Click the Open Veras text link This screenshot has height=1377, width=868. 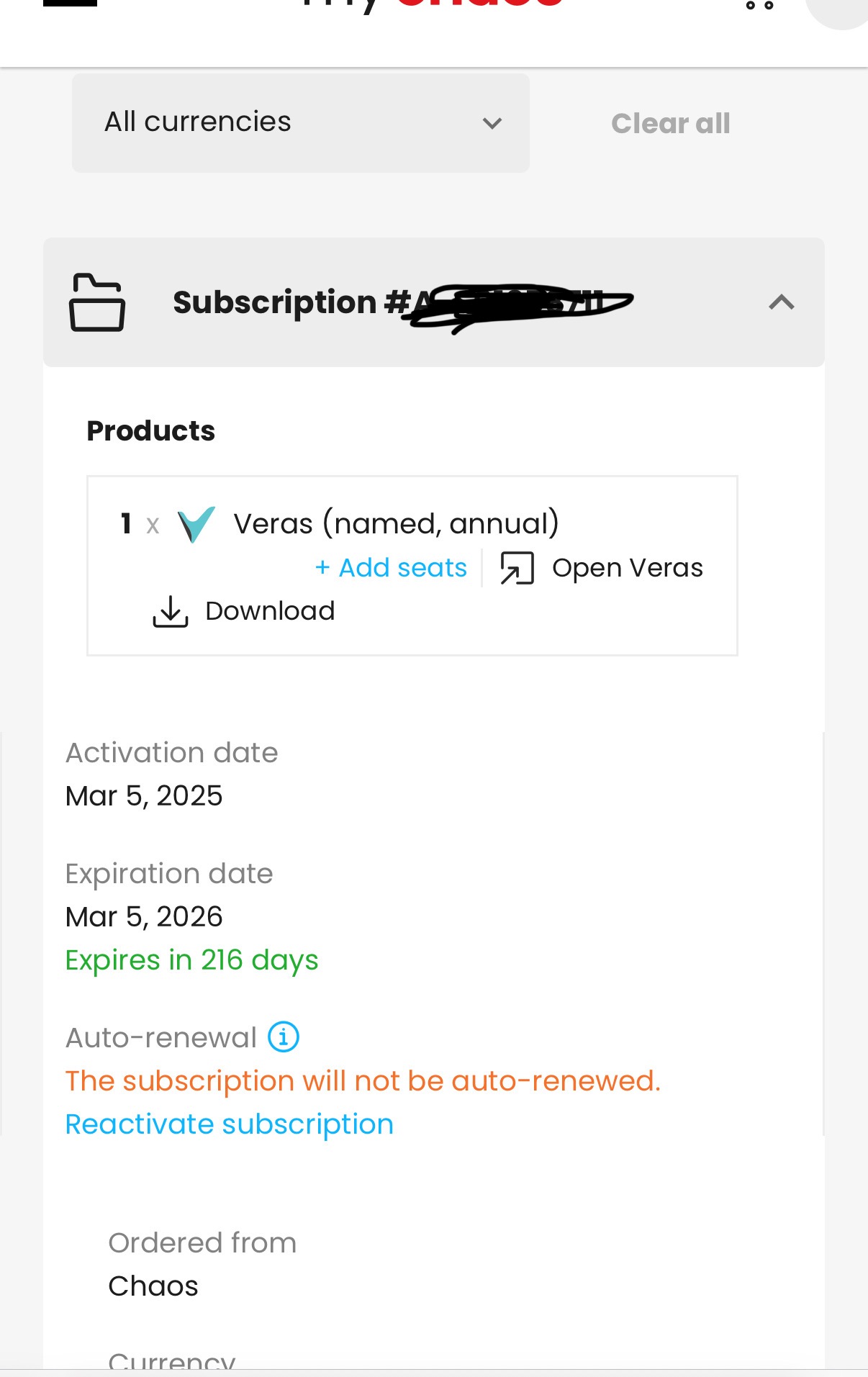628,568
